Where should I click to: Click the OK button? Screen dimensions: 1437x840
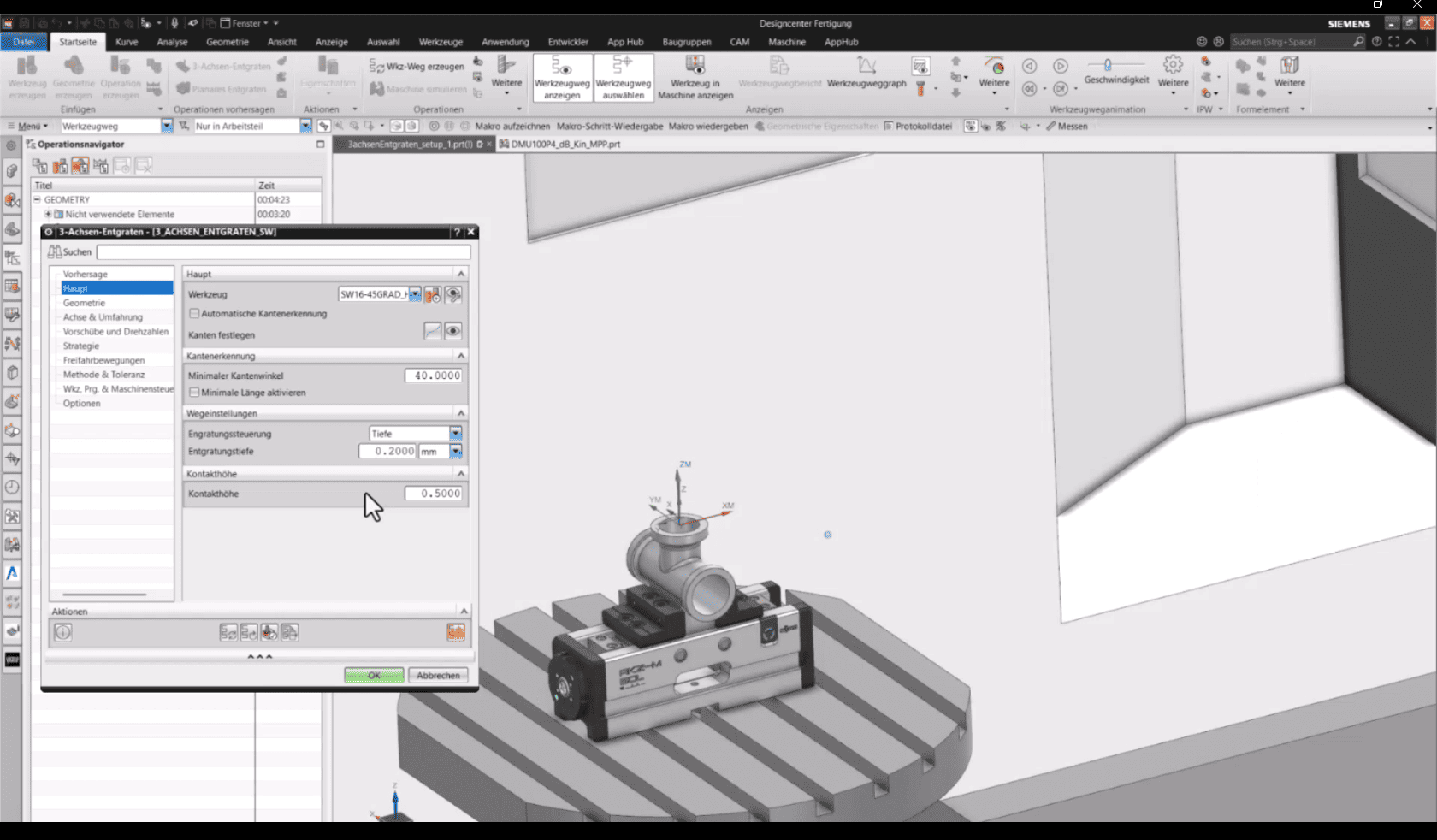coord(374,676)
